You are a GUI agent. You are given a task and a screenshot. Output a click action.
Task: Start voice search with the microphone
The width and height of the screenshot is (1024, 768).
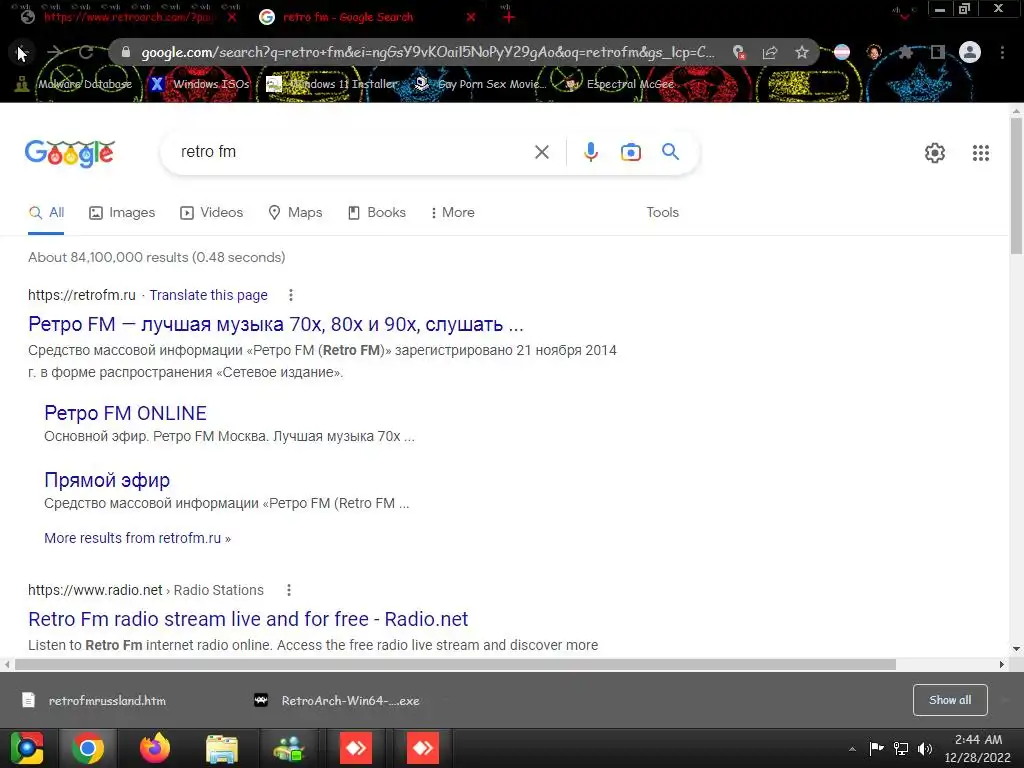(x=590, y=152)
